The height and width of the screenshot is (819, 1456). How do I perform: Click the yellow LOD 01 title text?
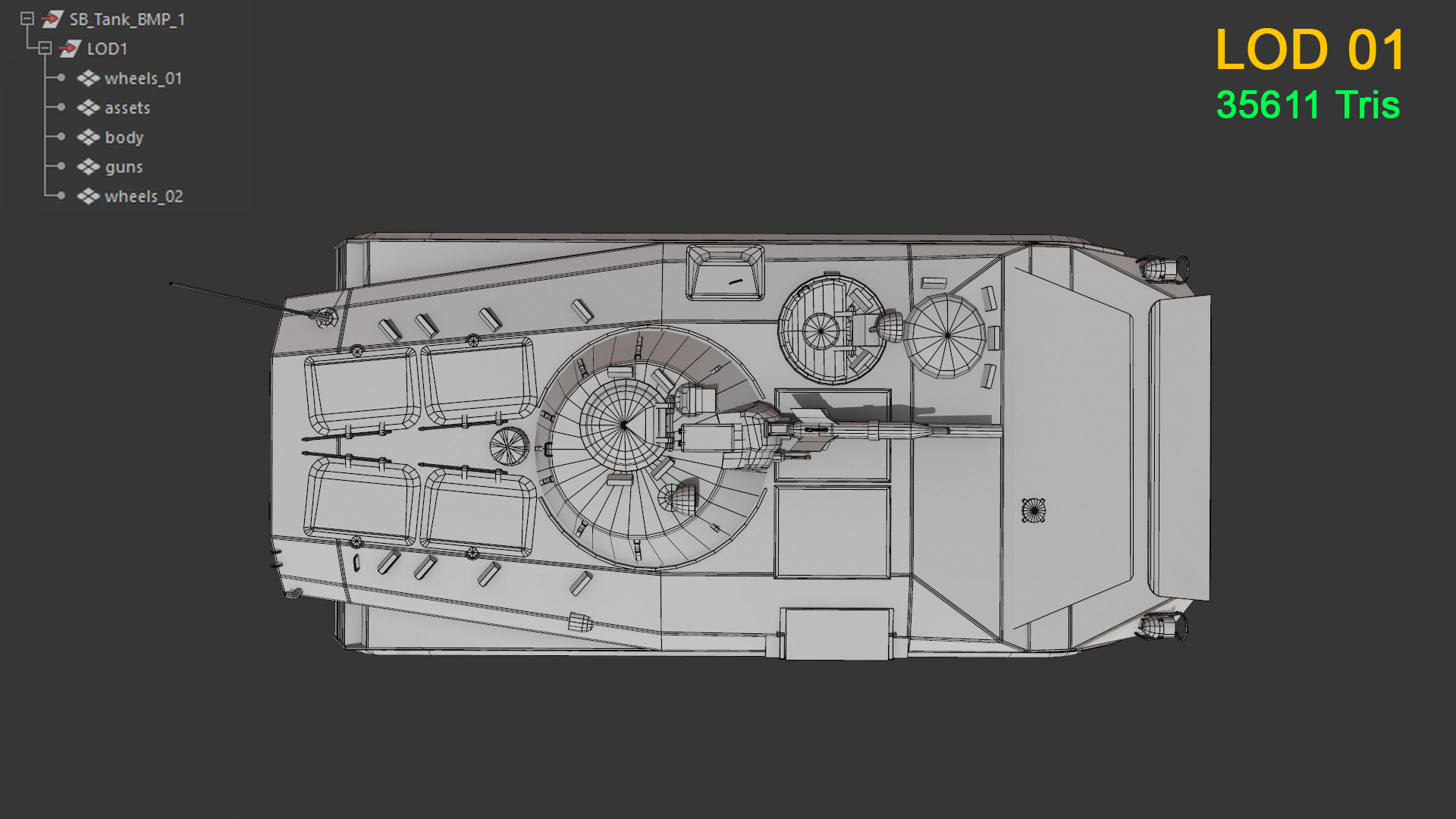pyautogui.click(x=1310, y=50)
